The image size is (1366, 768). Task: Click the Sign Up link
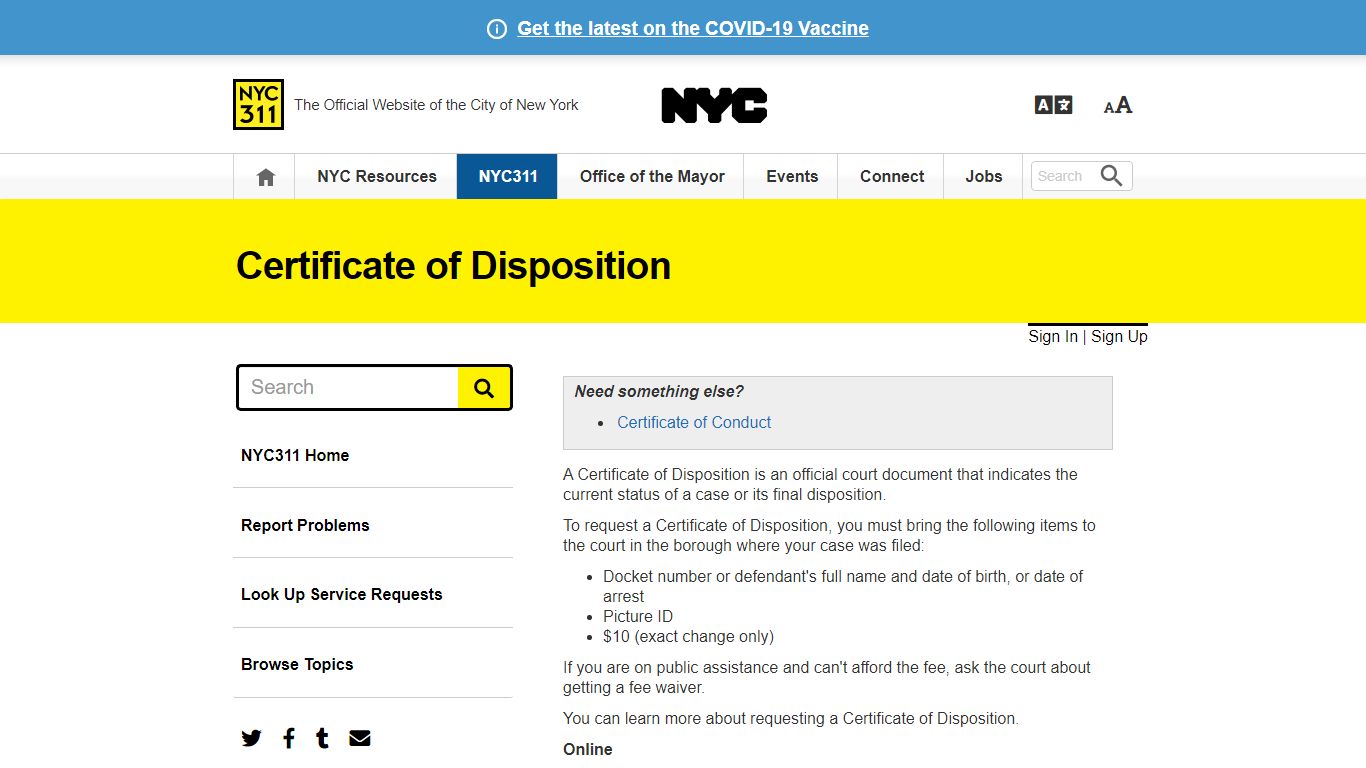[x=1119, y=337]
